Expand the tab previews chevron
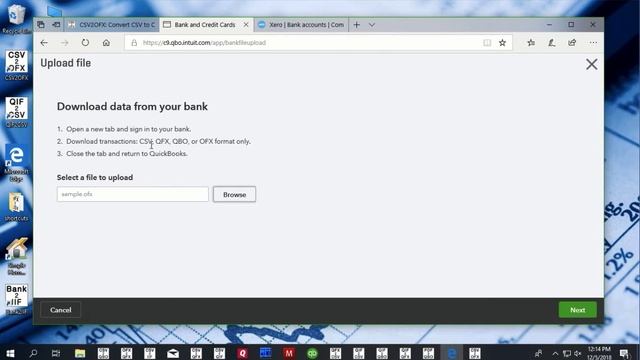Screen dimensions: 640x360 (371, 24)
